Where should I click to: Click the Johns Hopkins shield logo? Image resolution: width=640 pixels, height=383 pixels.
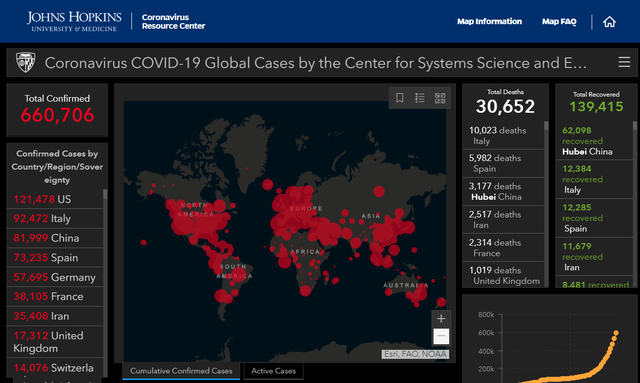(x=25, y=62)
